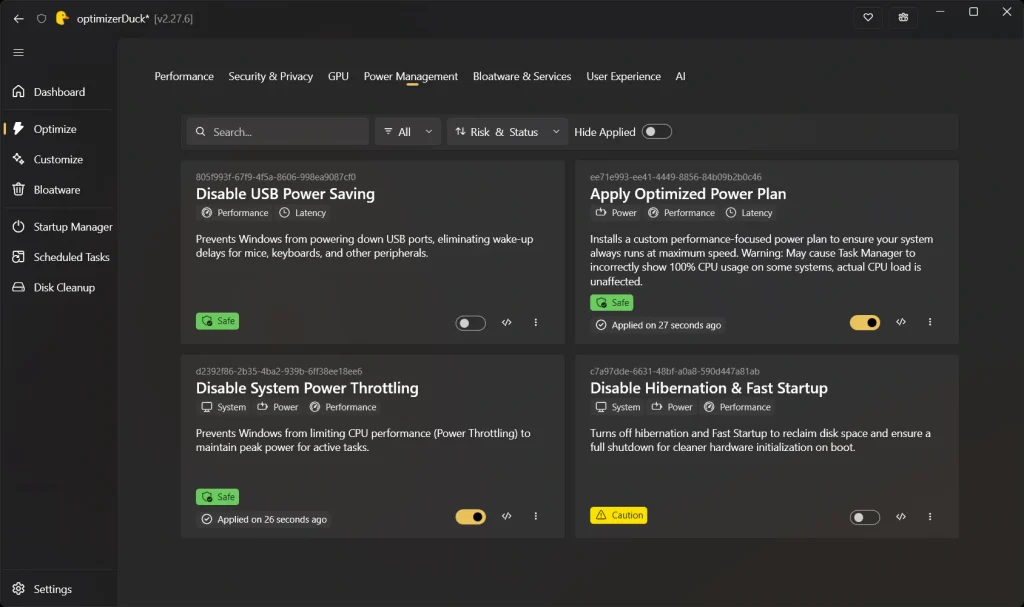Viewport: 1024px width, 607px height.
Task: Open more options for Disable USB Power Saving
Action: (x=536, y=322)
